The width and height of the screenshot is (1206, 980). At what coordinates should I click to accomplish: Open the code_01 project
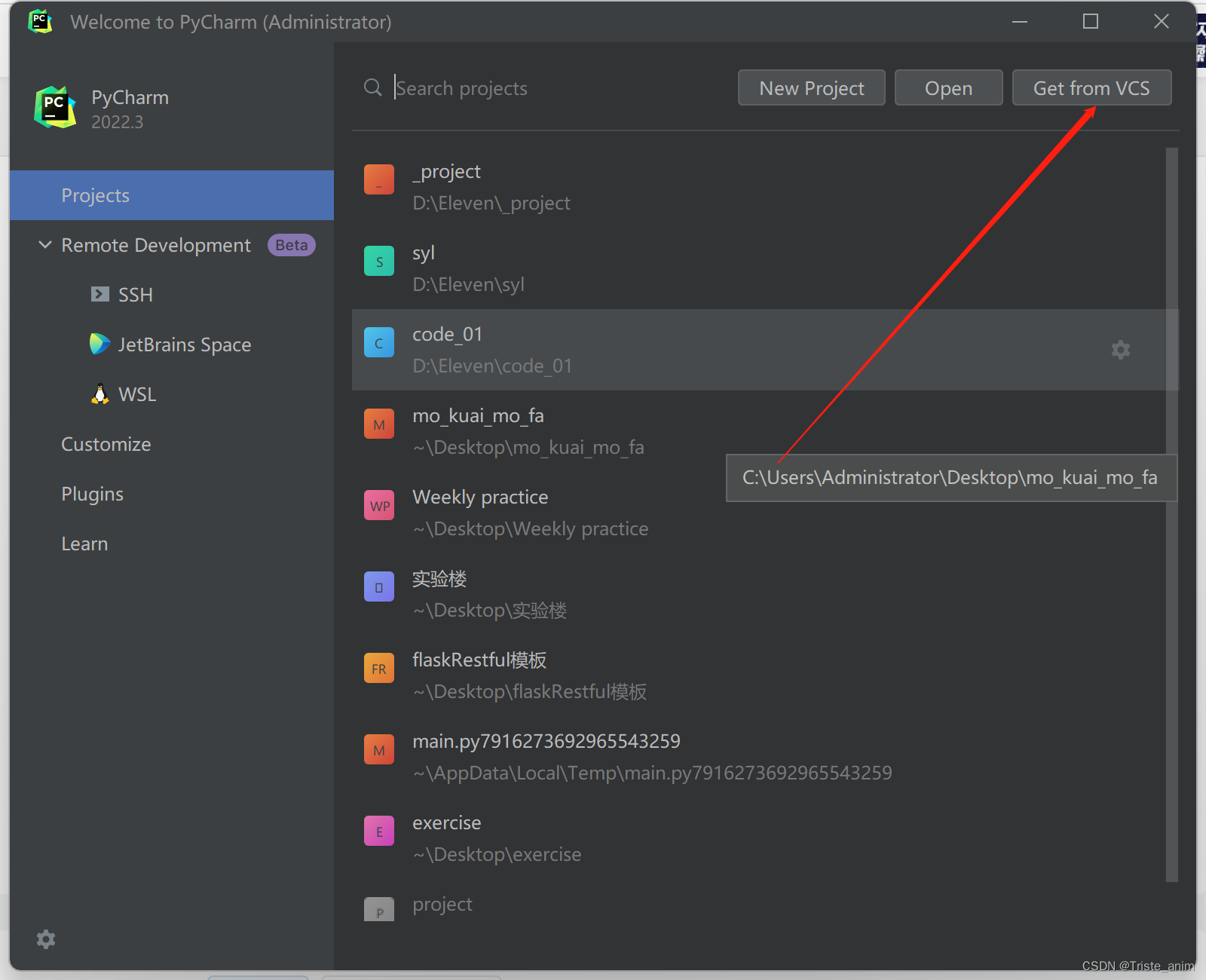[759, 350]
